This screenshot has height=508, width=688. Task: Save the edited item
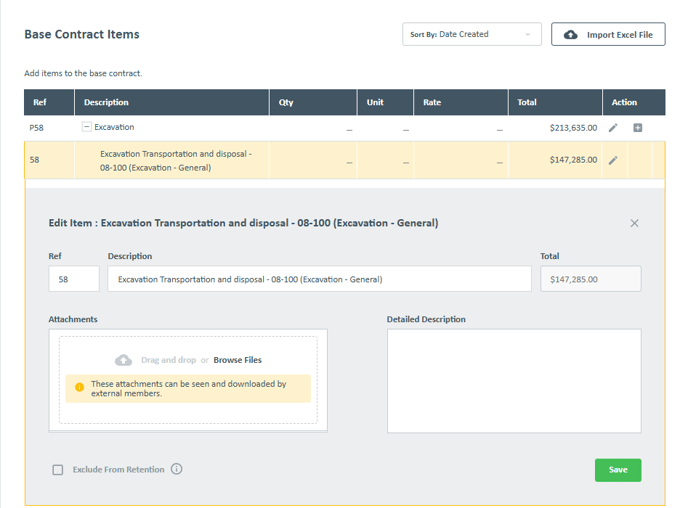click(x=617, y=470)
